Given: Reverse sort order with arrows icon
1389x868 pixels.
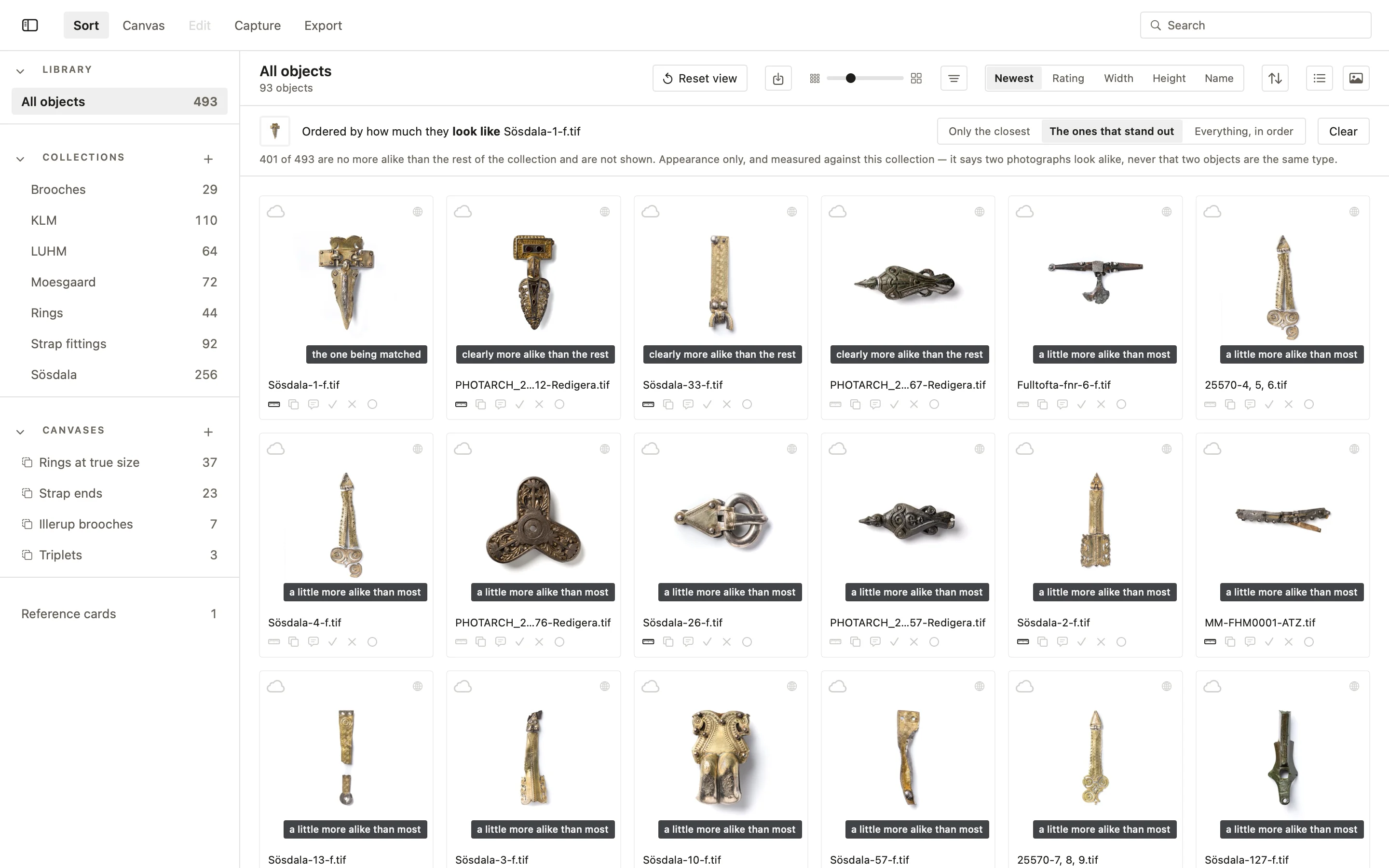Looking at the screenshot, I should click(x=1275, y=78).
